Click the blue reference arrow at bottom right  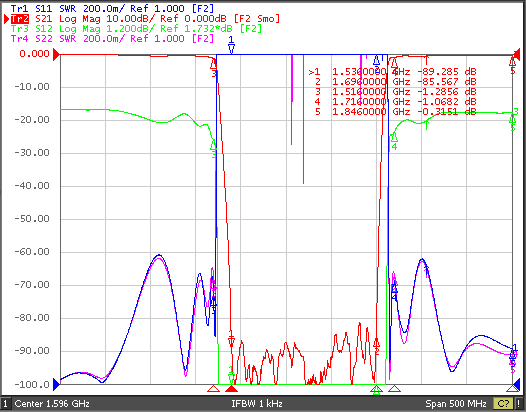coord(516,384)
